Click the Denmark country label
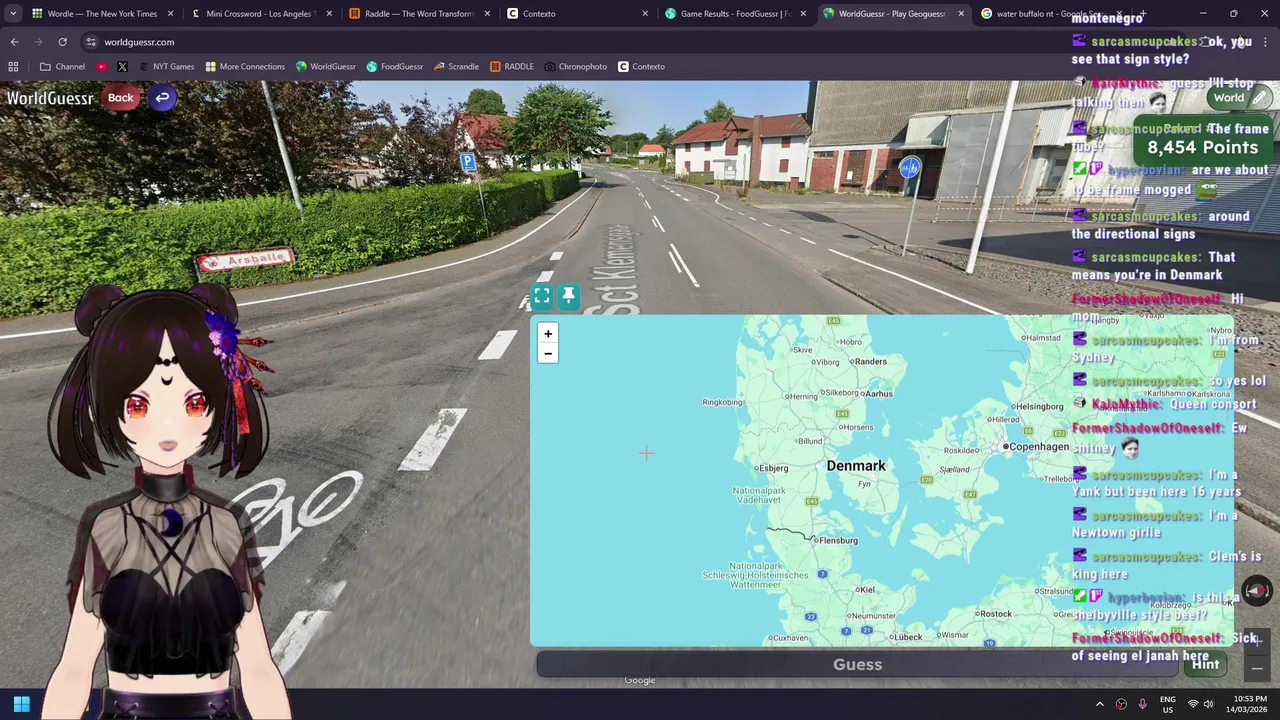 pos(856,466)
